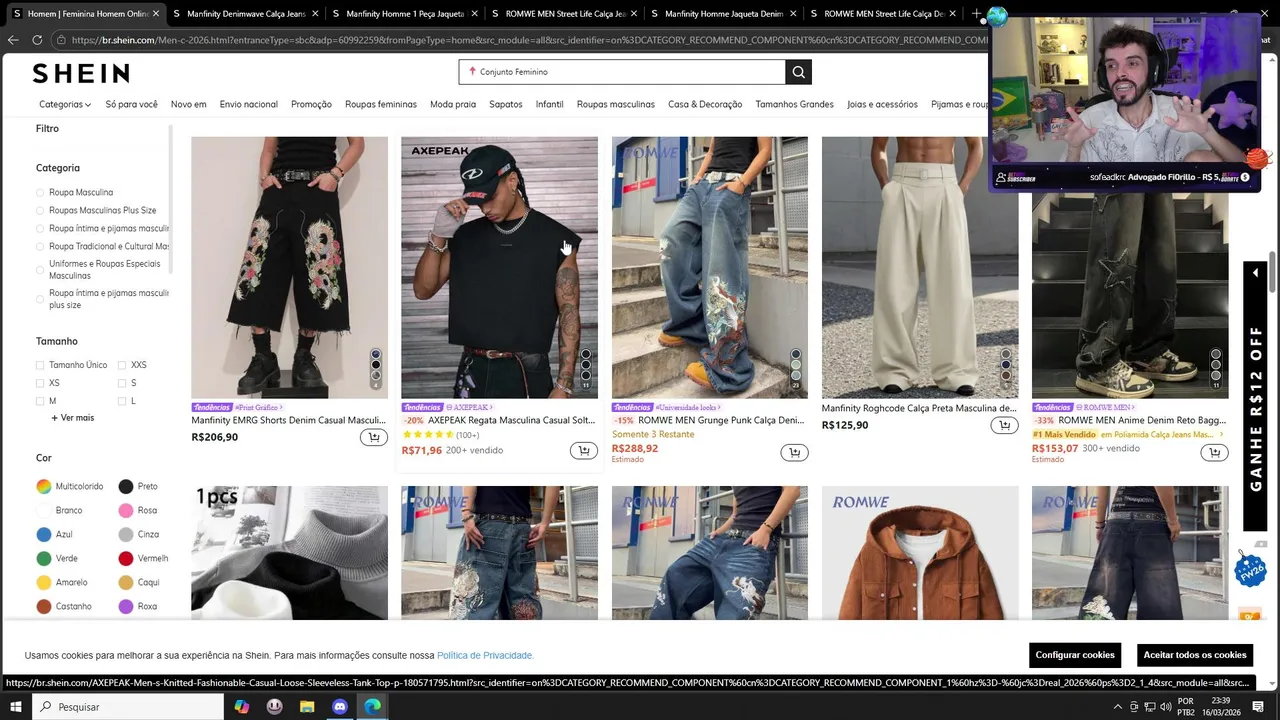Viewport: 1280px width, 720px height.
Task: Click the FW26 floating badge
Action: coord(1250,570)
